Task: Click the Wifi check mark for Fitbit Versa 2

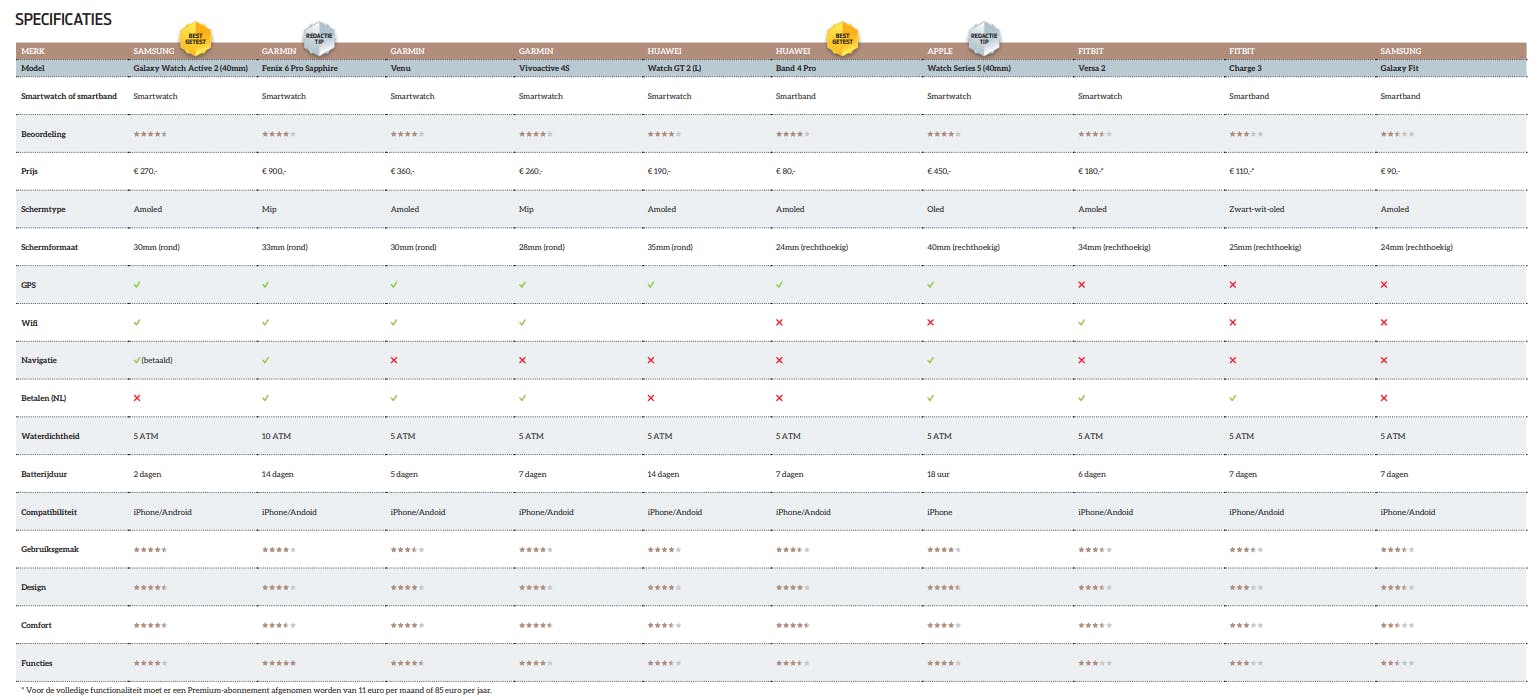Action: (1082, 322)
